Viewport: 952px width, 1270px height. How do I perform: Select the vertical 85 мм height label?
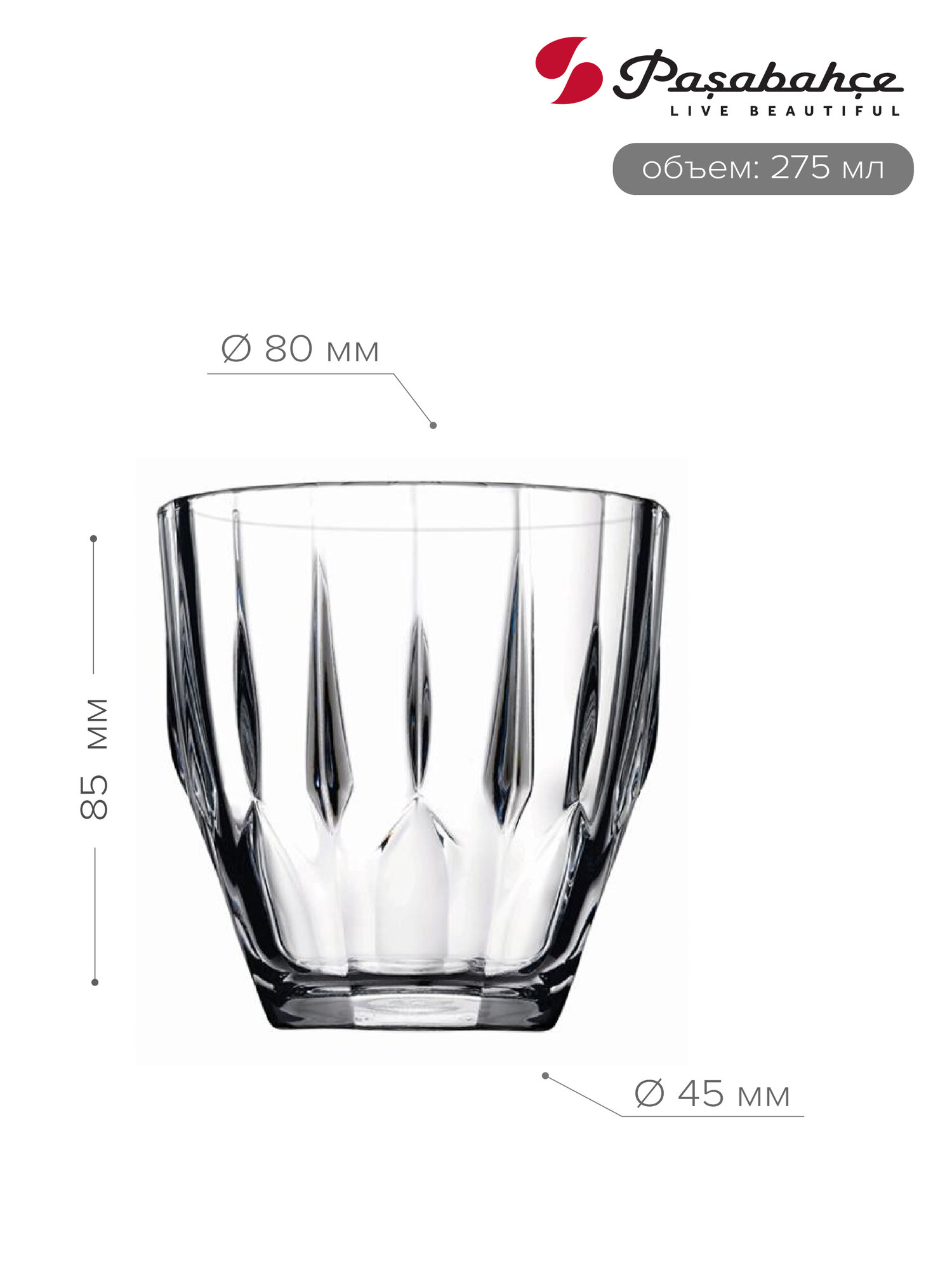coord(94,759)
